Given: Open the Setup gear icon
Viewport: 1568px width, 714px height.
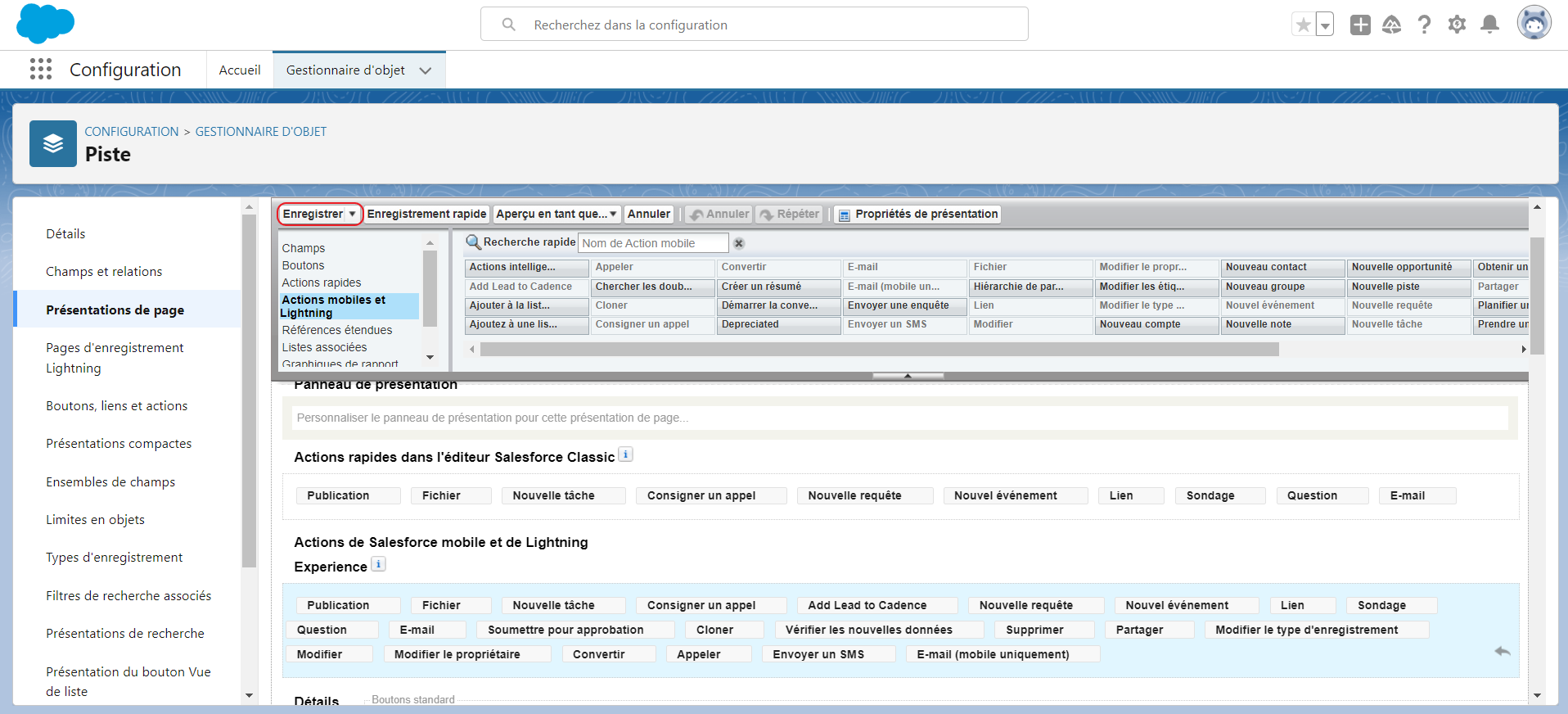Looking at the screenshot, I should click(x=1457, y=25).
